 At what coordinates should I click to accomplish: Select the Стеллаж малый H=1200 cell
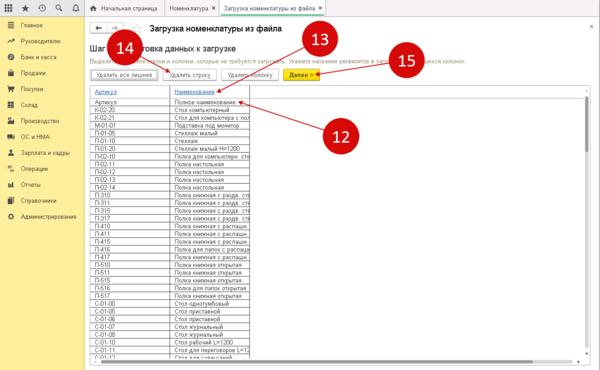pos(210,148)
